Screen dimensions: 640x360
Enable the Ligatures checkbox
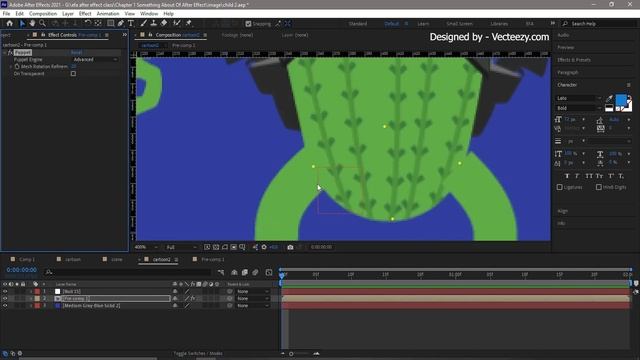tap(560, 187)
